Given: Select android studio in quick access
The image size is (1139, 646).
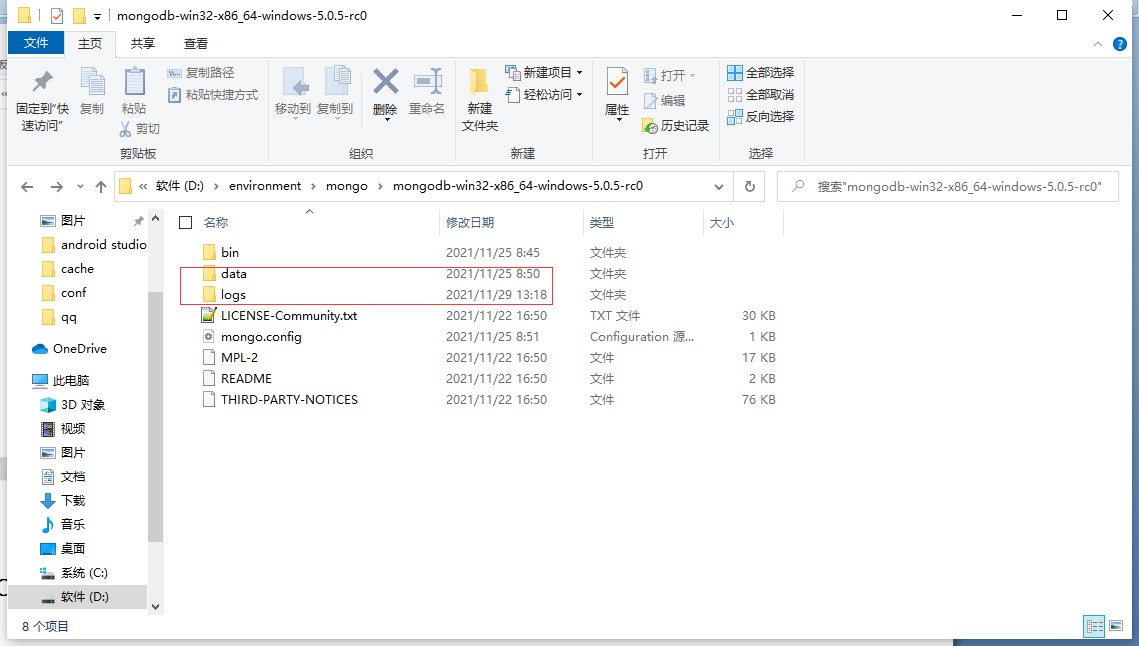Looking at the screenshot, I should (94, 245).
